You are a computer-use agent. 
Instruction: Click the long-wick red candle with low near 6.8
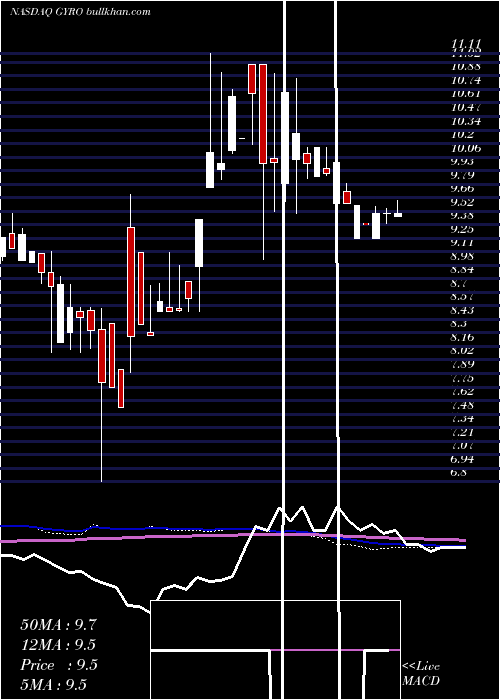pyautogui.click(x=102, y=356)
